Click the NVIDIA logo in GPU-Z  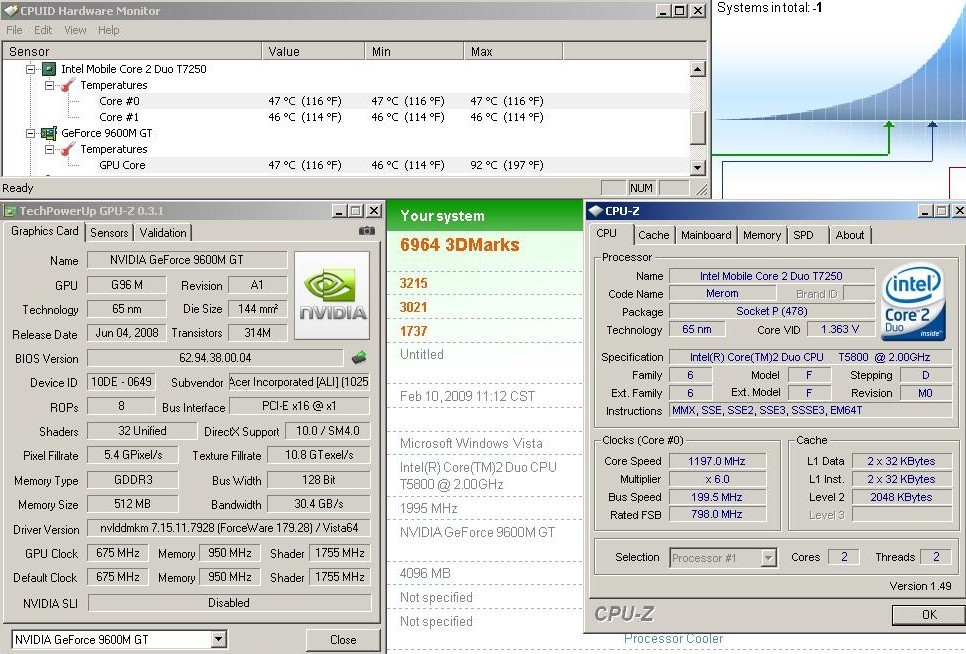tap(332, 295)
